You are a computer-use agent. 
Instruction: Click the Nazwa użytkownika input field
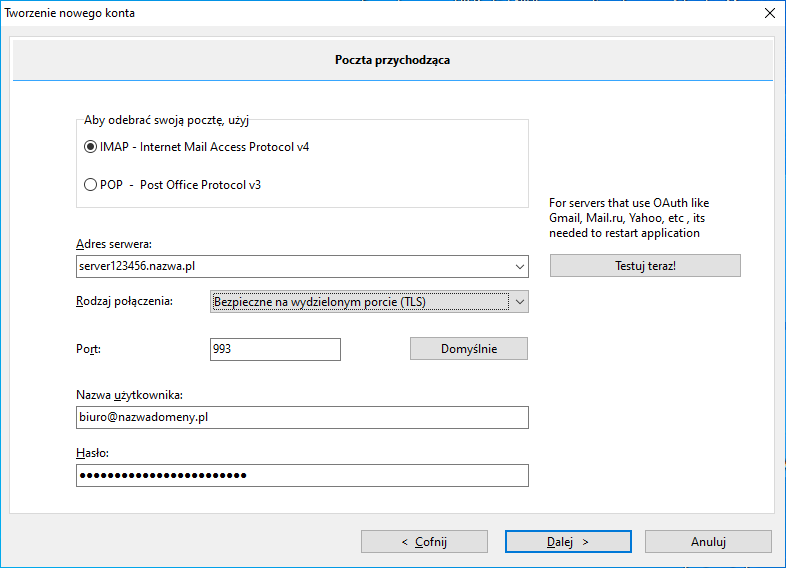click(302, 418)
